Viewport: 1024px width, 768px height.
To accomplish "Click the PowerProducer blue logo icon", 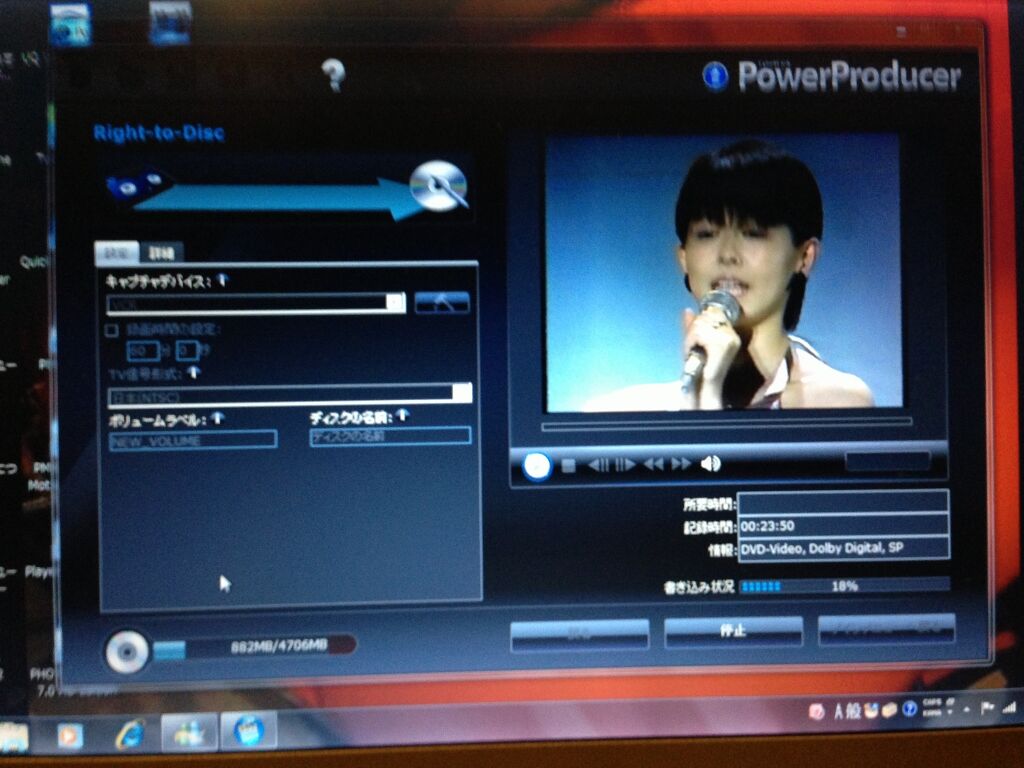I will point(715,76).
